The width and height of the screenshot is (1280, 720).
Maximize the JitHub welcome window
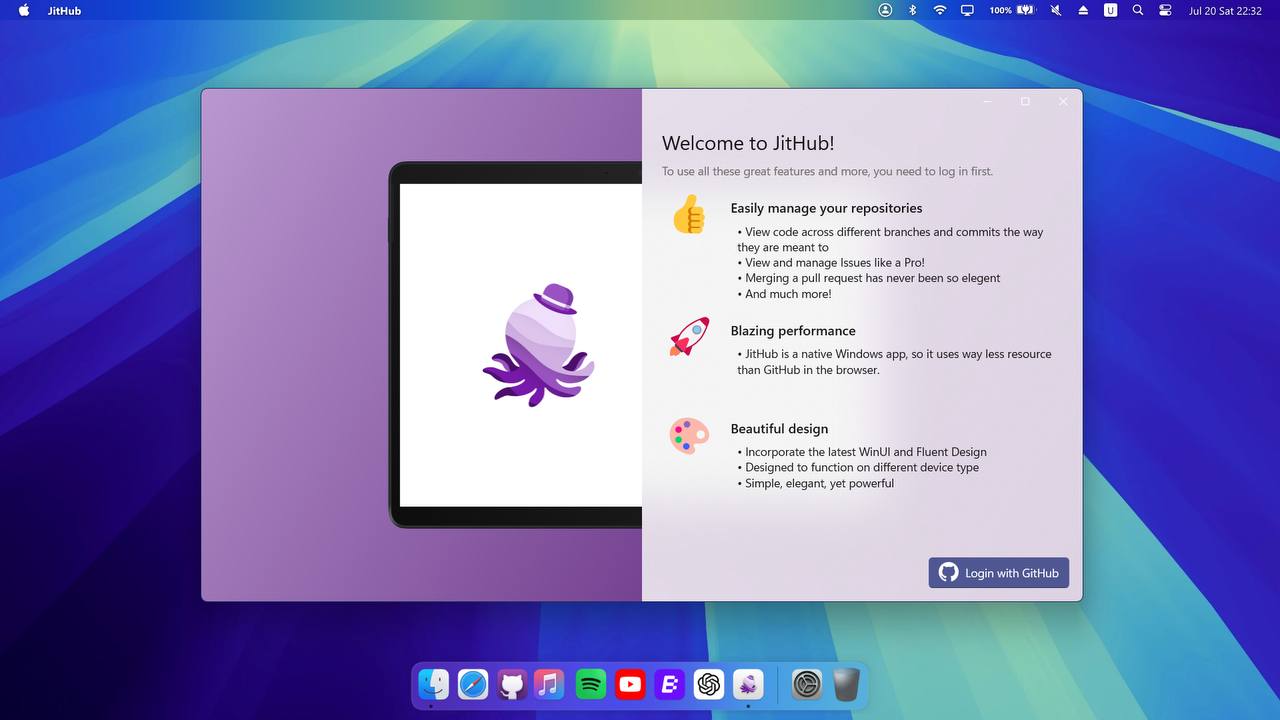pyautogui.click(x=1025, y=101)
